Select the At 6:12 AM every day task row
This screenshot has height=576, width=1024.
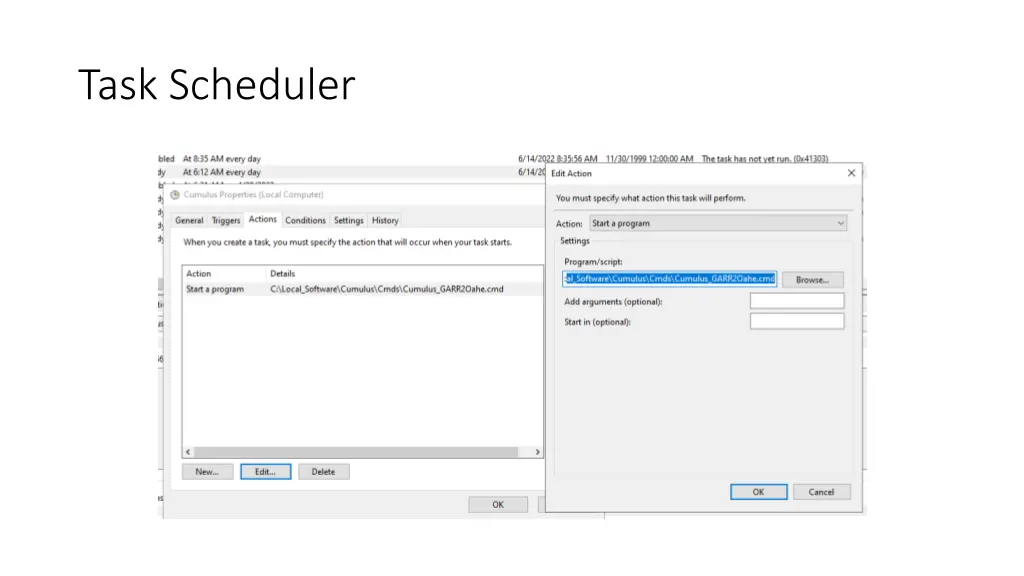[x=221, y=172]
